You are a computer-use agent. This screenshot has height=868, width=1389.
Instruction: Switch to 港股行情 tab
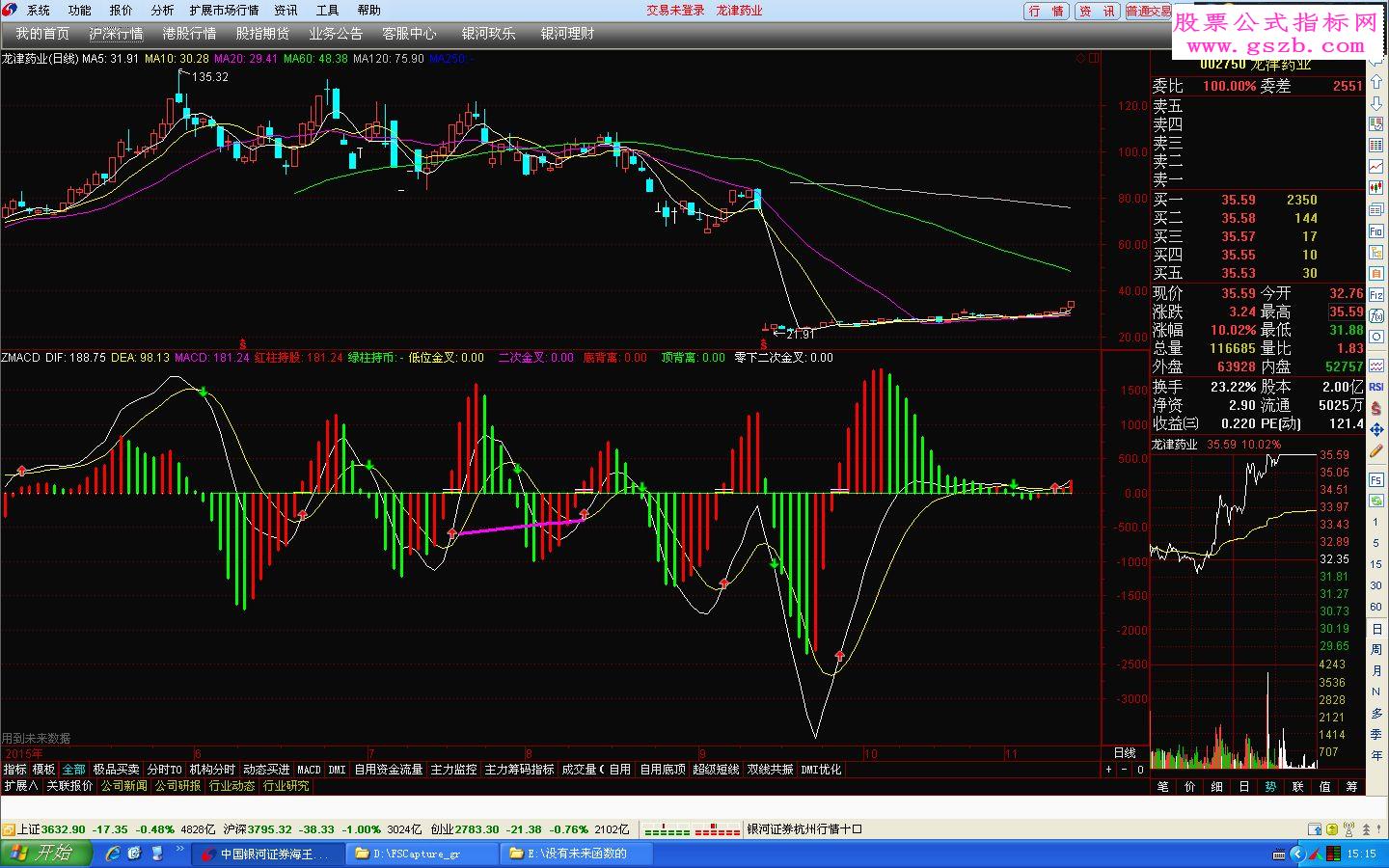pyautogui.click(x=189, y=34)
